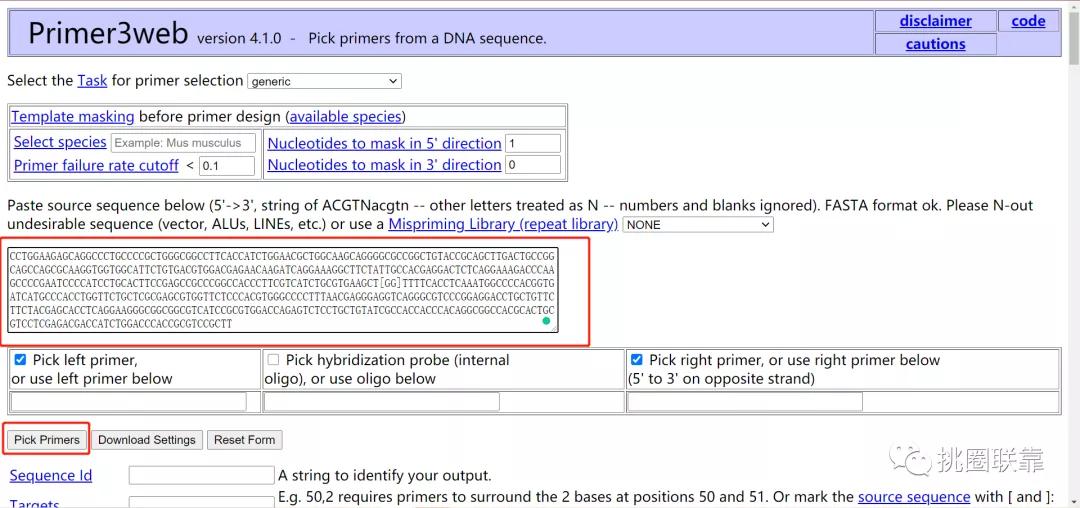Click the left primer sequence input box
1080x508 pixels.
point(129,402)
